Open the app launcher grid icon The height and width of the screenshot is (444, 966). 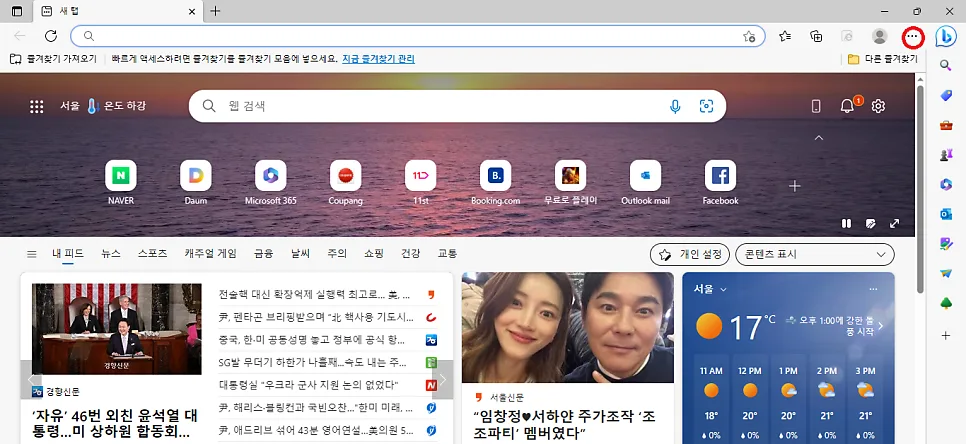(x=36, y=107)
